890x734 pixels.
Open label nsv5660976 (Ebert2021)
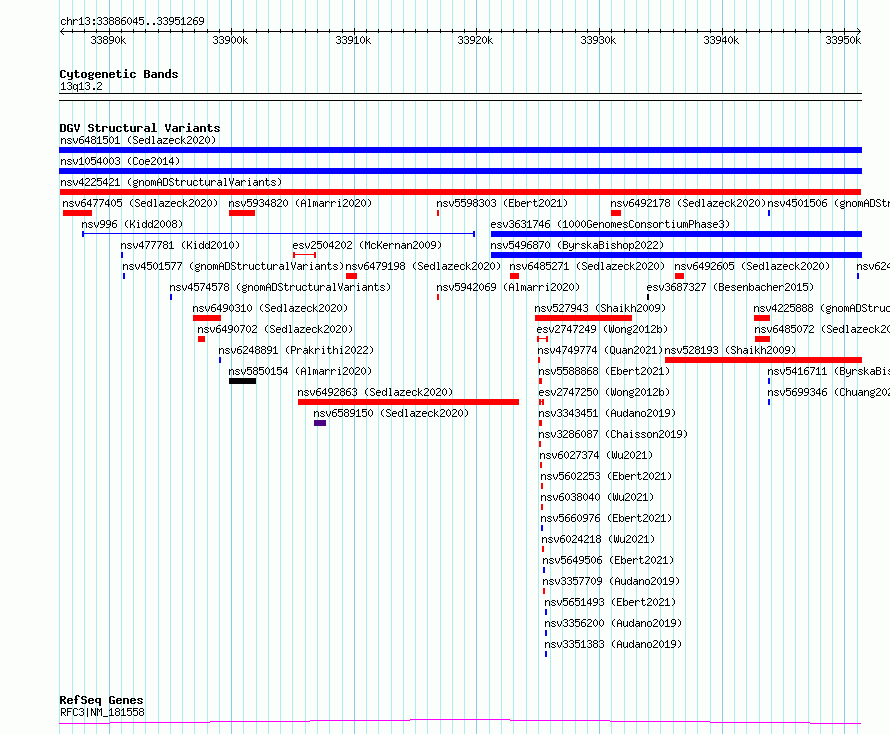click(x=606, y=518)
